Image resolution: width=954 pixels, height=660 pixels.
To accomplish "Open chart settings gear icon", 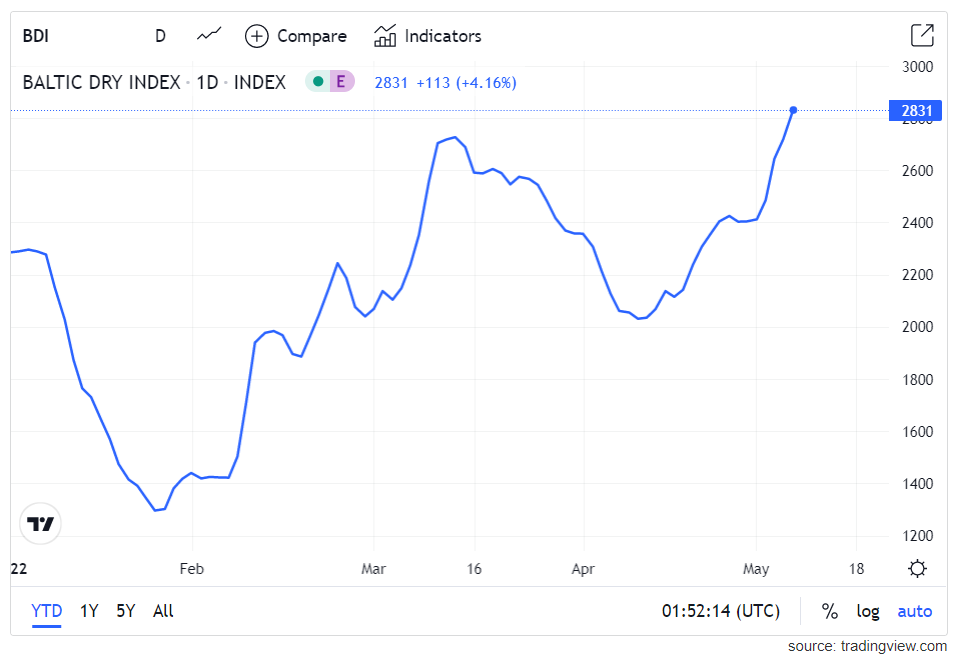I will click(917, 569).
